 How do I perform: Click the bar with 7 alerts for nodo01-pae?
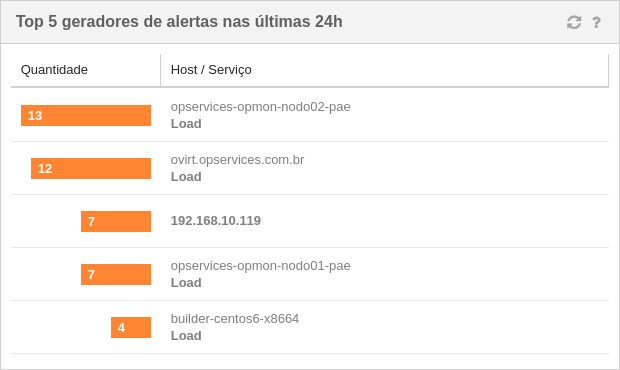click(116, 274)
